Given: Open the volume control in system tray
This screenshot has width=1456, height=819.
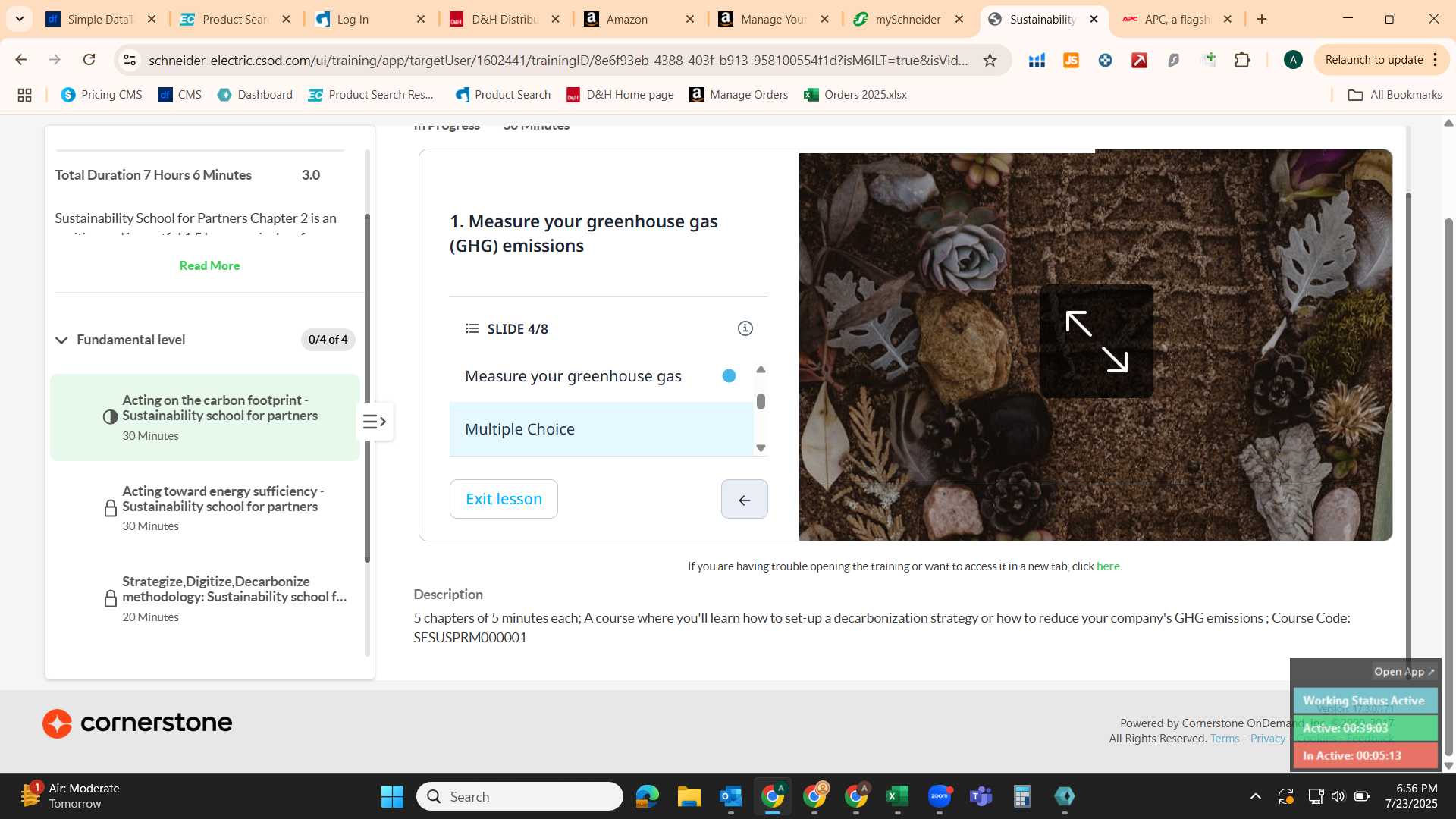Looking at the screenshot, I should (1338, 796).
